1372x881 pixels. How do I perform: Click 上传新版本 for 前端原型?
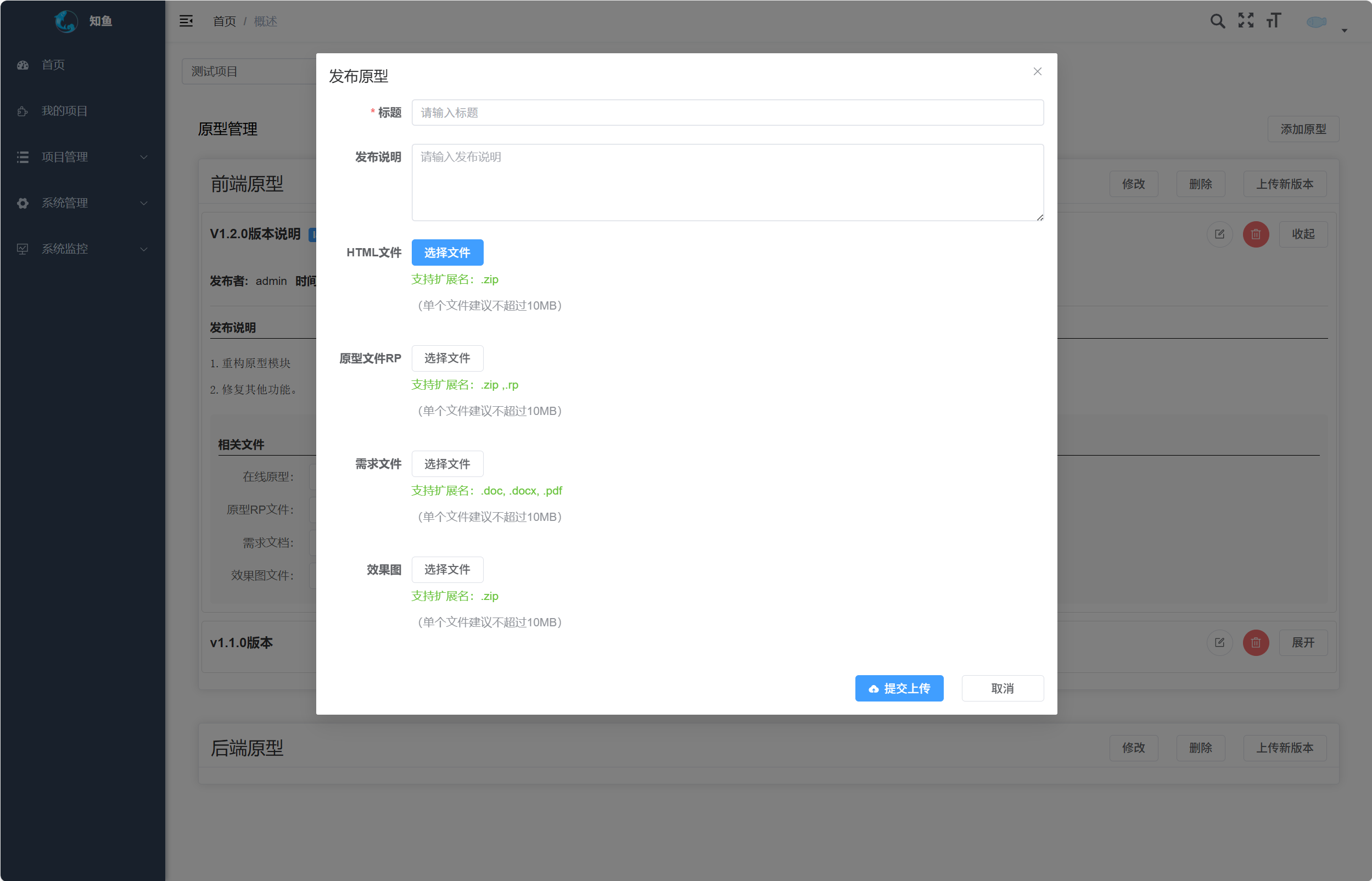pyautogui.click(x=1285, y=184)
